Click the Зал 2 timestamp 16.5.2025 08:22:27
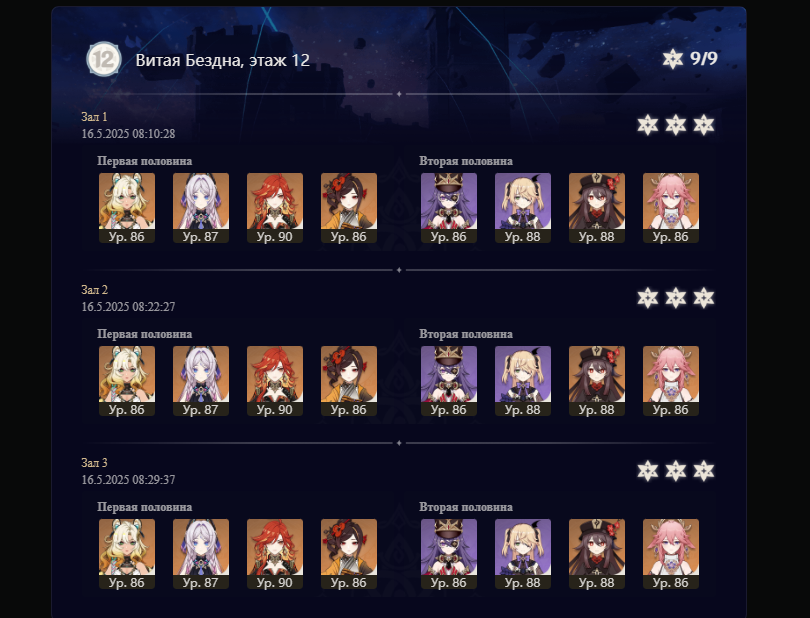 click(x=128, y=306)
